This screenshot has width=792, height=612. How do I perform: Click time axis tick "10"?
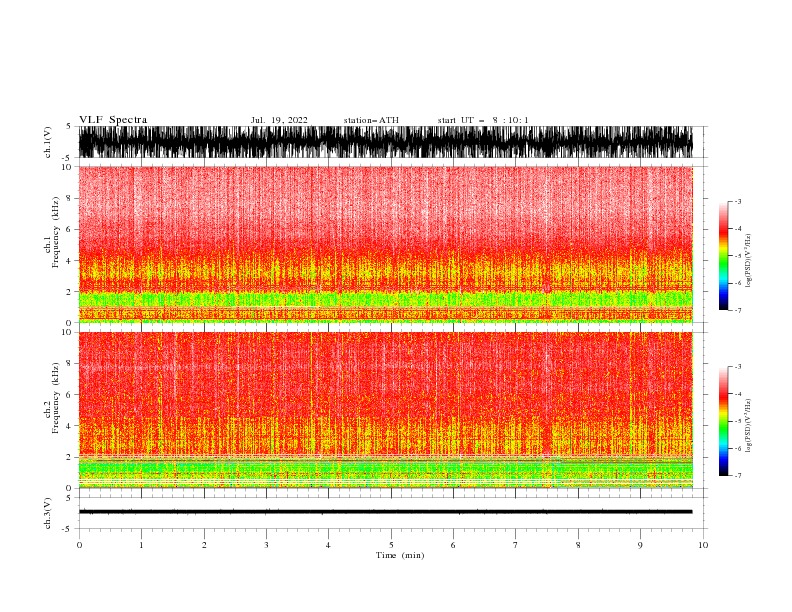[x=703, y=545]
